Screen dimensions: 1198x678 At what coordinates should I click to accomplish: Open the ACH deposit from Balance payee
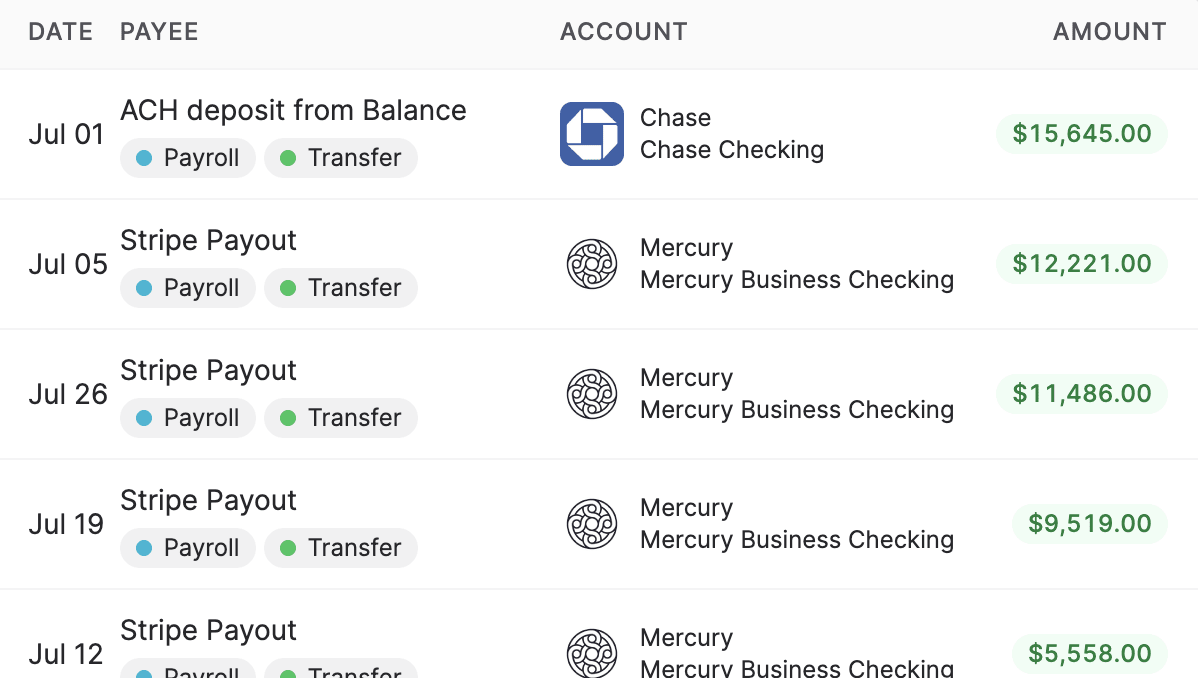[x=293, y=110]
